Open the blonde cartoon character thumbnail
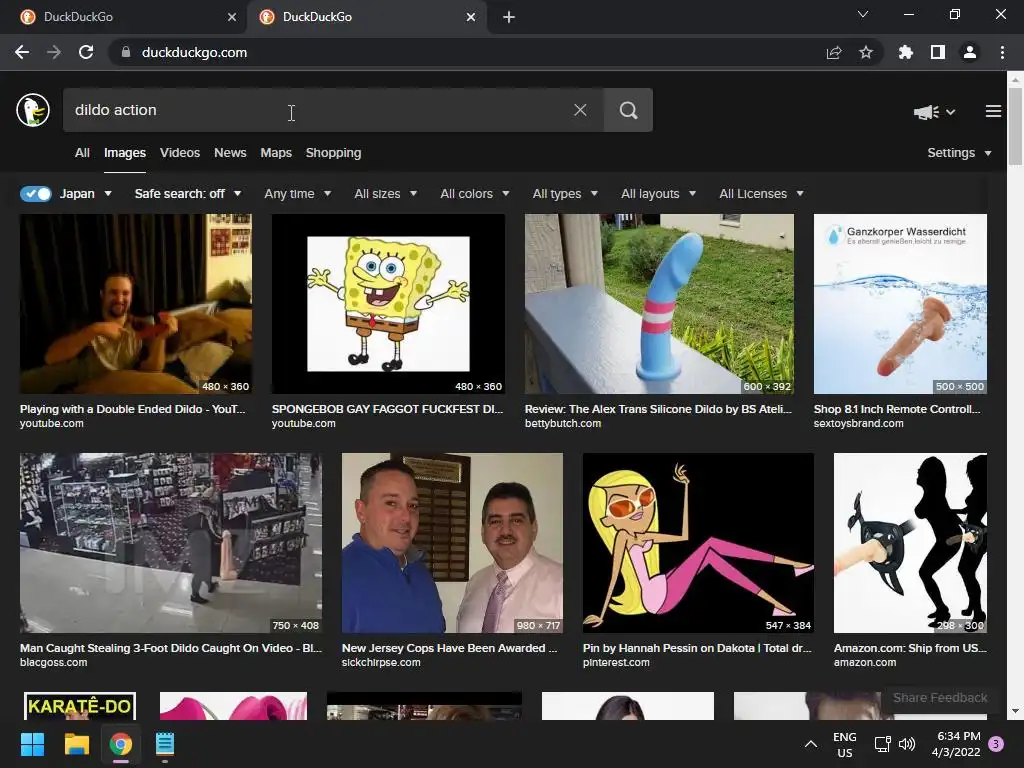 coord(698,543)
